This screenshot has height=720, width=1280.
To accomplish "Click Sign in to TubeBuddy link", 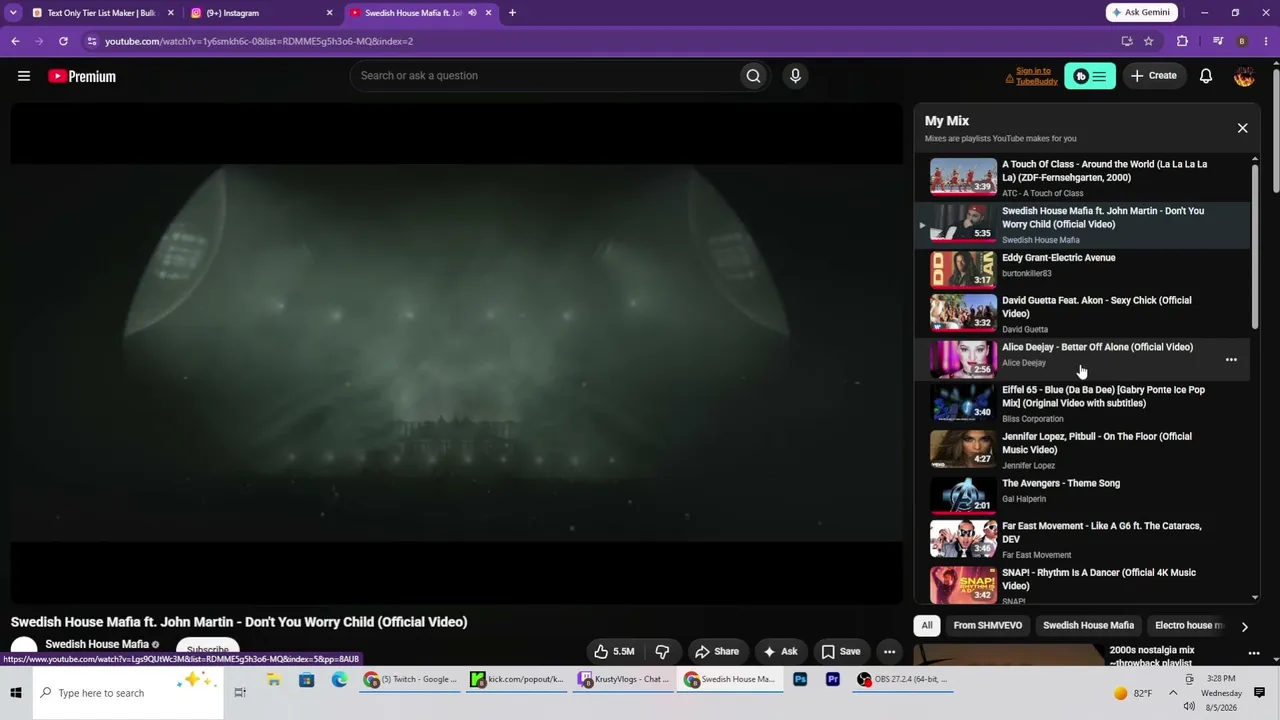I will 1036,76.
